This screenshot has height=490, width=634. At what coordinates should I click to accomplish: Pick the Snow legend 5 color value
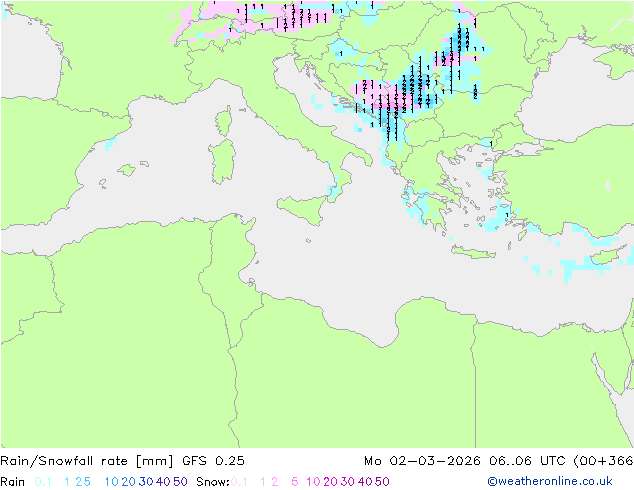pos(295,482)
